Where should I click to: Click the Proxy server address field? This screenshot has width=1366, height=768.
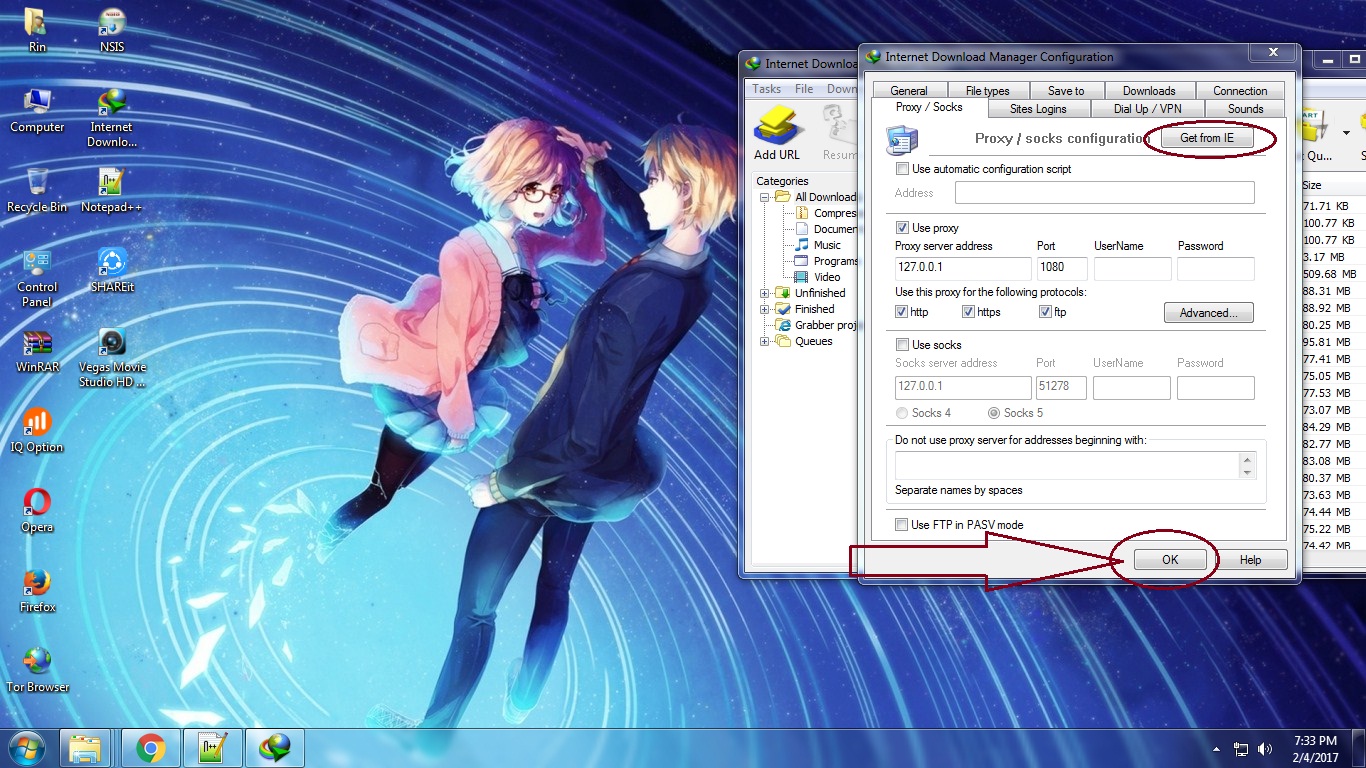coord(963,268)
